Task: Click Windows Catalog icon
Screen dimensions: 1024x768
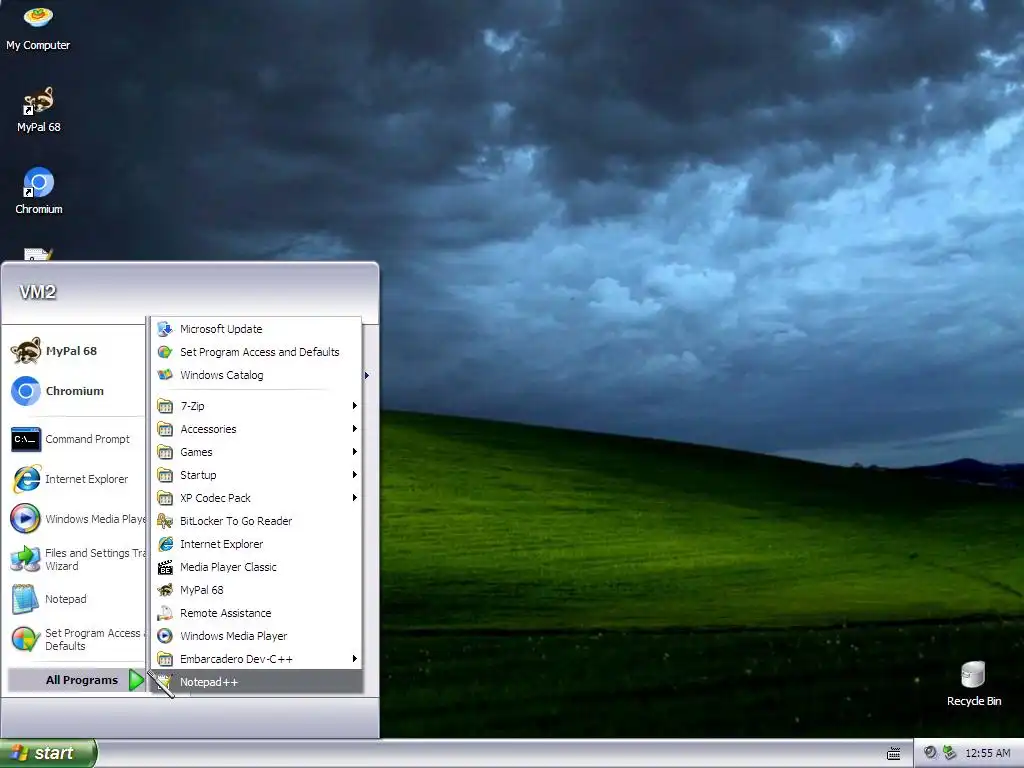Action: pos(165,375)
